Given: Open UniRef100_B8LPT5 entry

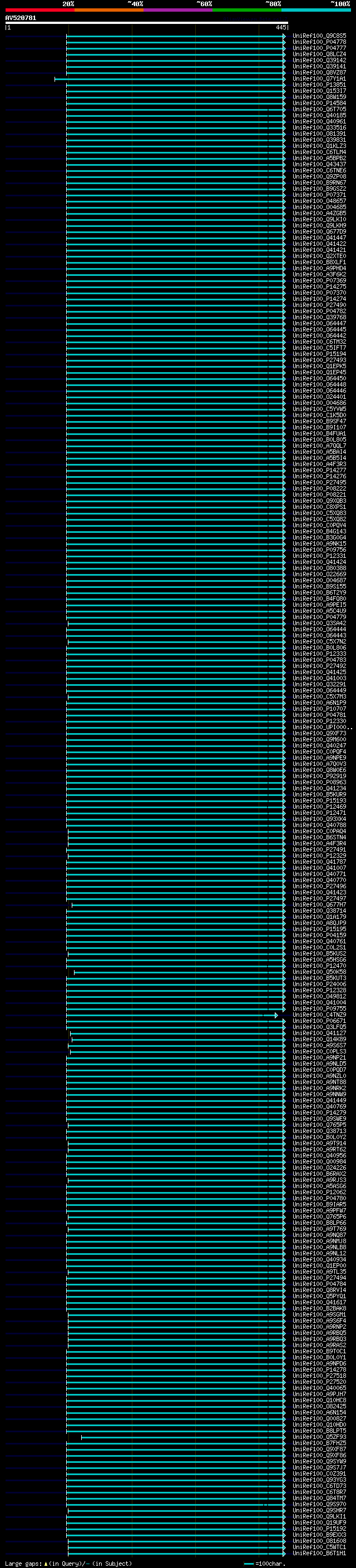Looking at the screenshot, I should pyautogui.click(x=319, y=1431).
